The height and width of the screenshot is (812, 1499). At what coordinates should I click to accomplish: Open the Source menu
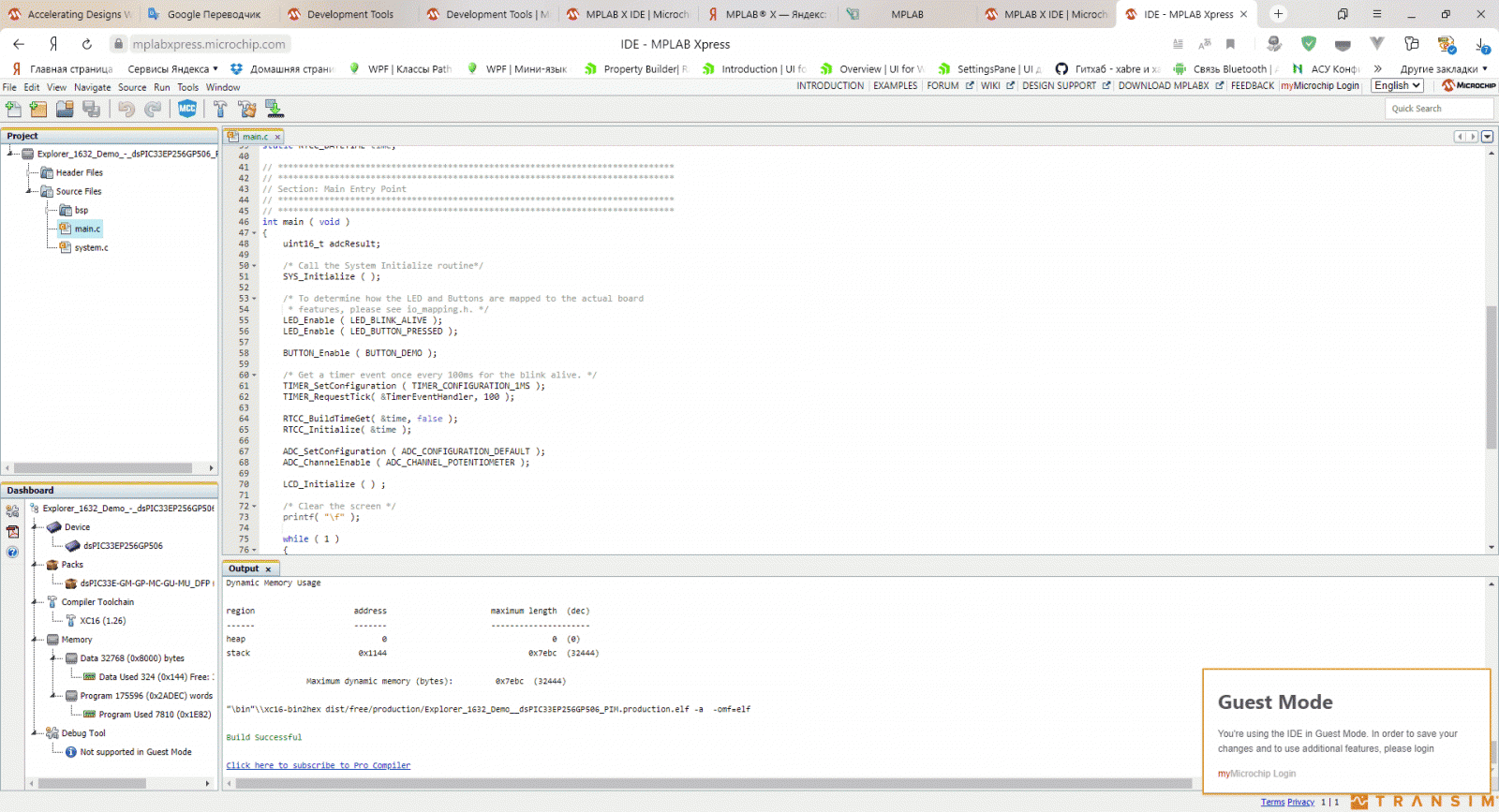tap(132, 87)
